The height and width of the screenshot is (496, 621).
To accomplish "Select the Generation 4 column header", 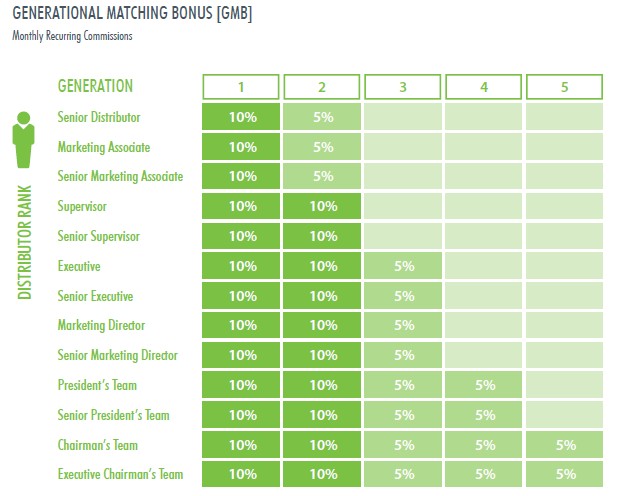I will click(x=484, y=87).
